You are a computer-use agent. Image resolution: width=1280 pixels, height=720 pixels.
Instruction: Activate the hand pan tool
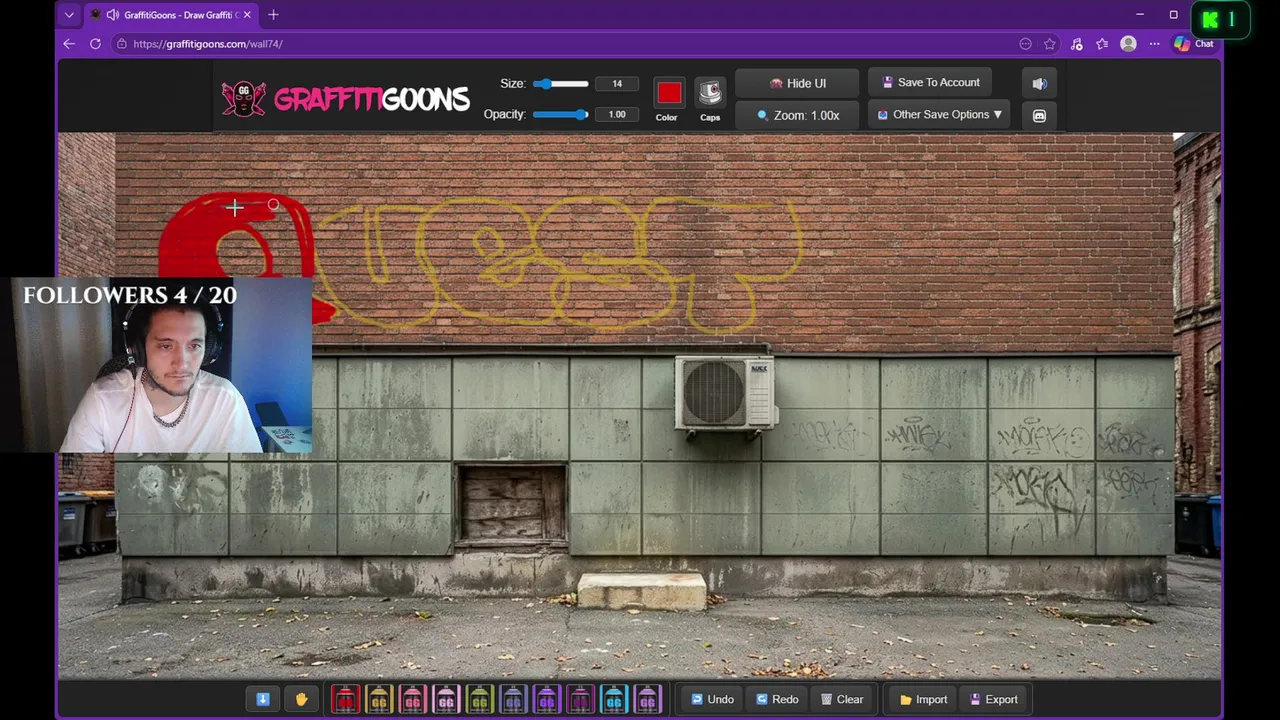(x=301, y=699)
